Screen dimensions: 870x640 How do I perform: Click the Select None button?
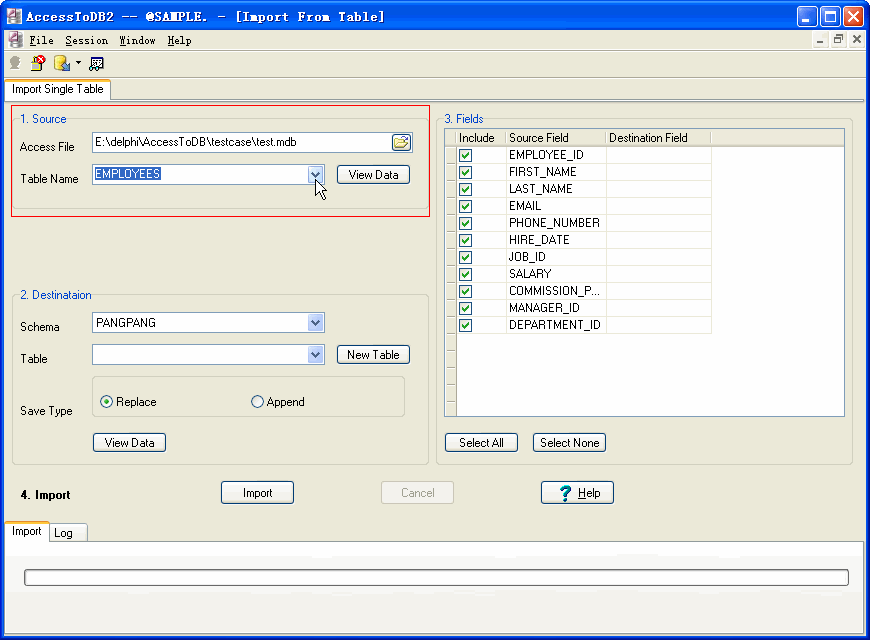[x=569, y=443]
